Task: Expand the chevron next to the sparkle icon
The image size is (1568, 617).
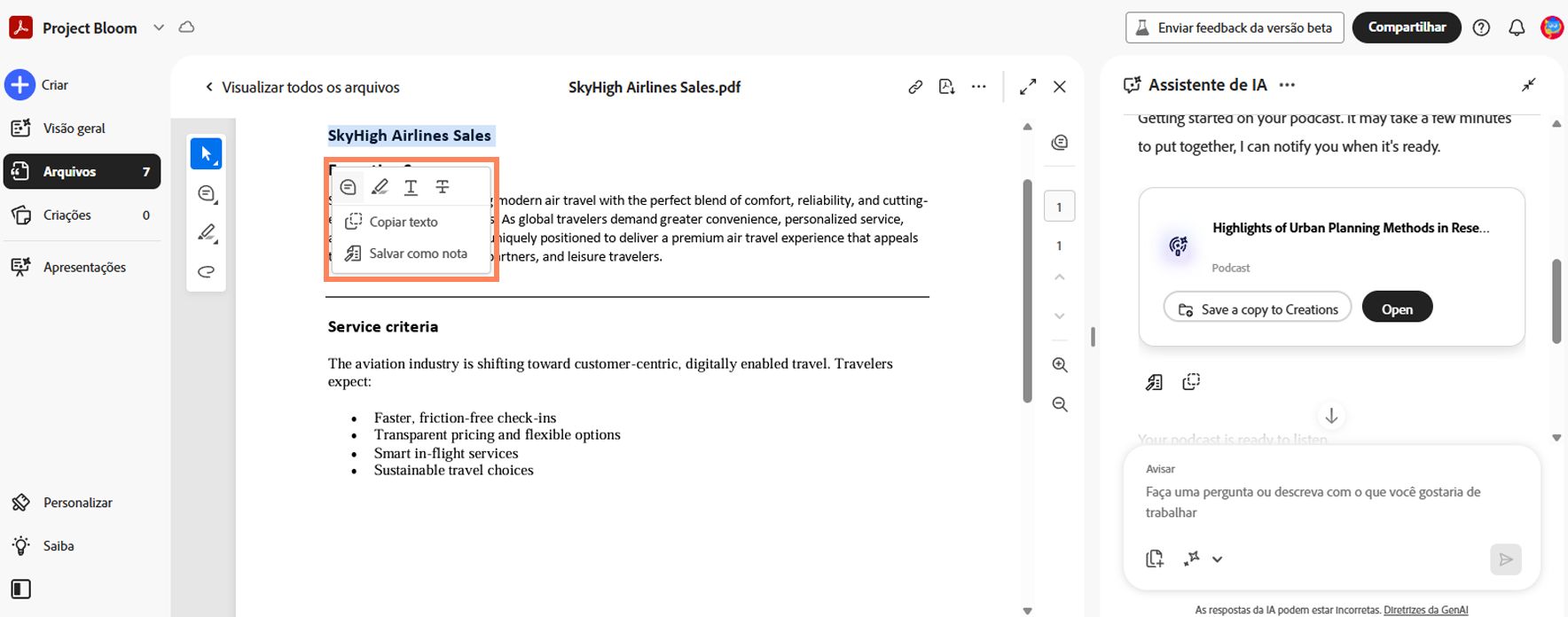Action: pos(1218,559)
